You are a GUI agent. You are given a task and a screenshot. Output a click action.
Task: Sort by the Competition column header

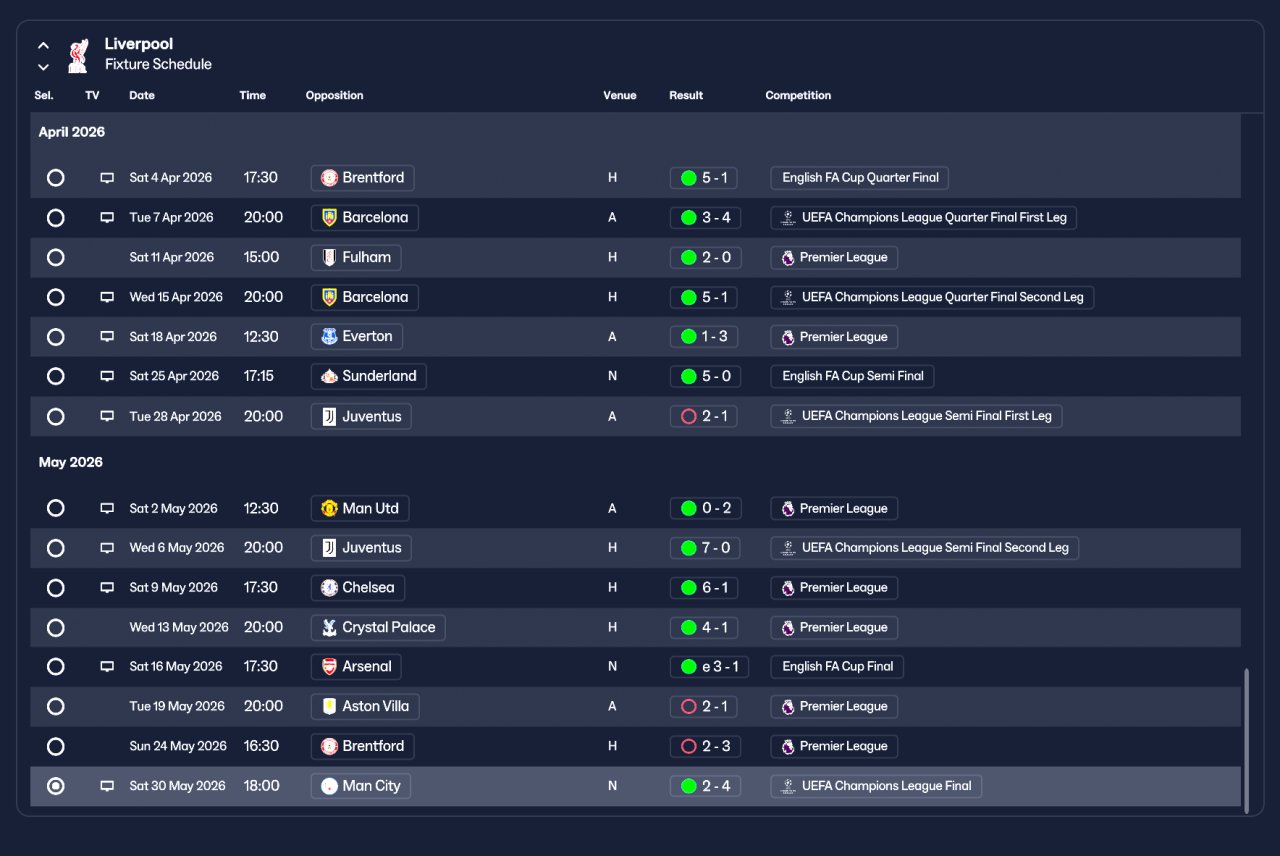point(798,96)
